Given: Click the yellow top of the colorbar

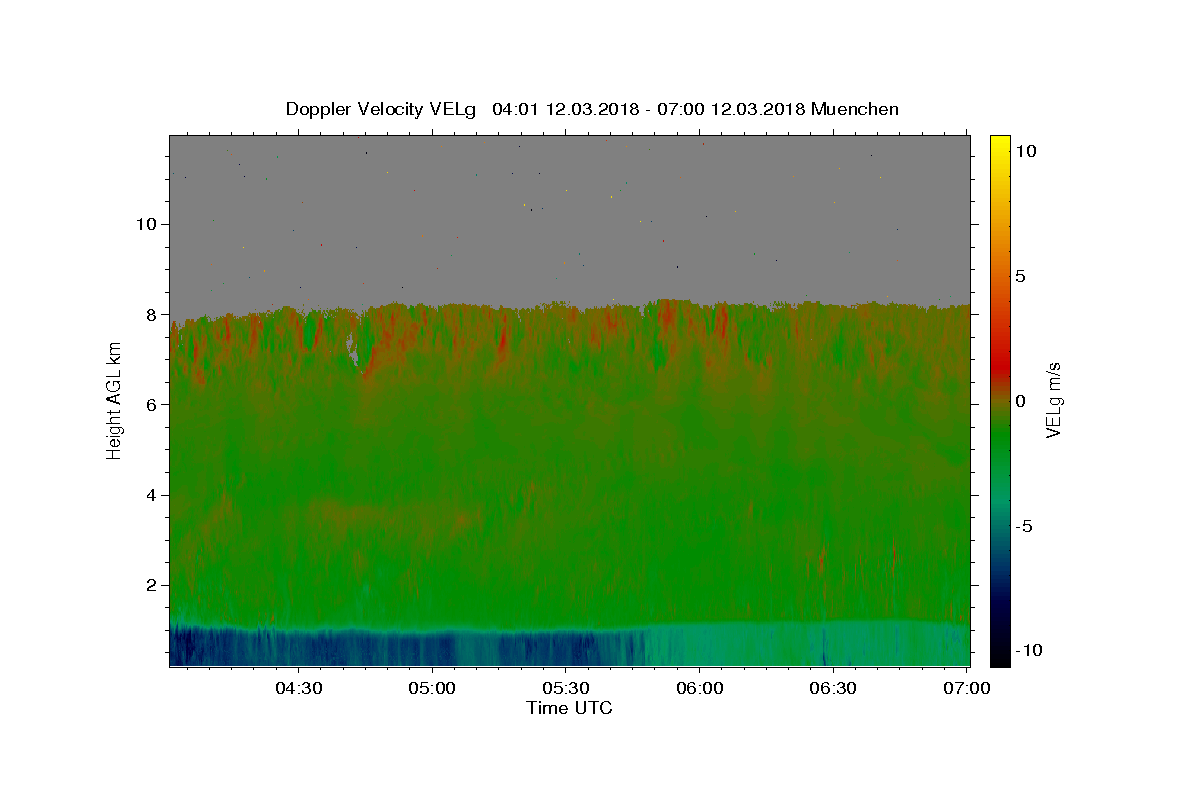Looking at the screenshot, I should click(999, 148).
